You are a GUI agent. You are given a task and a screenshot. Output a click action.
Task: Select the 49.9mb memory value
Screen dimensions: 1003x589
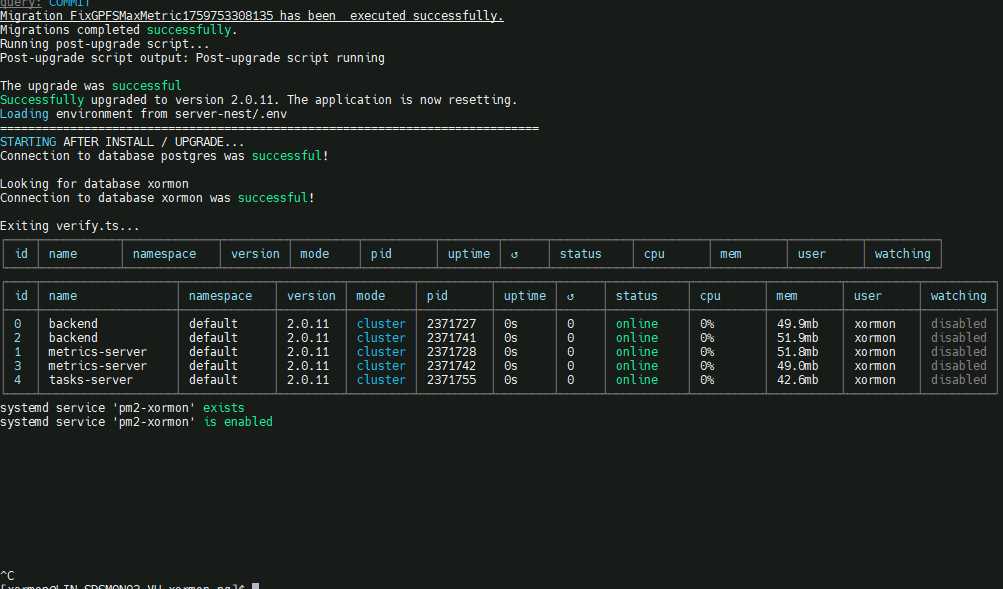[x=797, y=324]
